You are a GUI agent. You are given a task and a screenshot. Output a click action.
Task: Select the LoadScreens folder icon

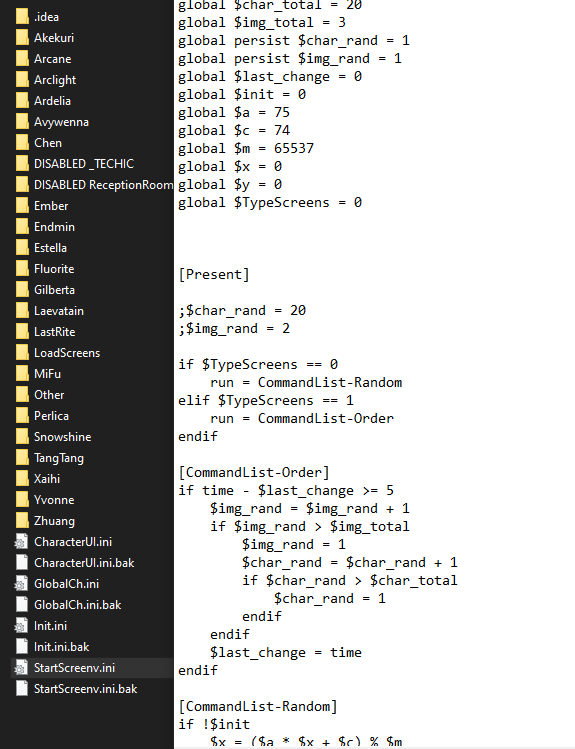(22, 353)
